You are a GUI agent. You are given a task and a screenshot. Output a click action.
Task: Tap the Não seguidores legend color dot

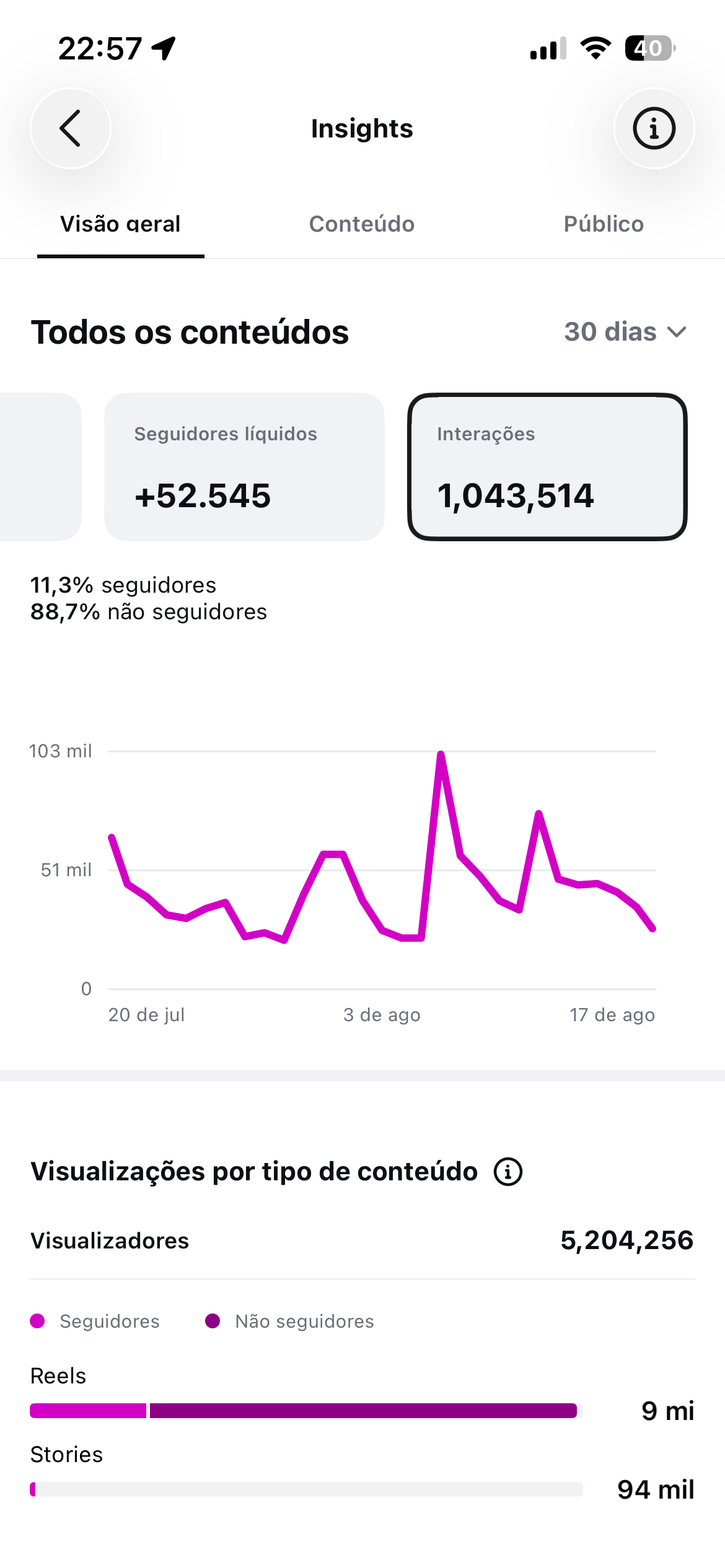click(213, 1321)
